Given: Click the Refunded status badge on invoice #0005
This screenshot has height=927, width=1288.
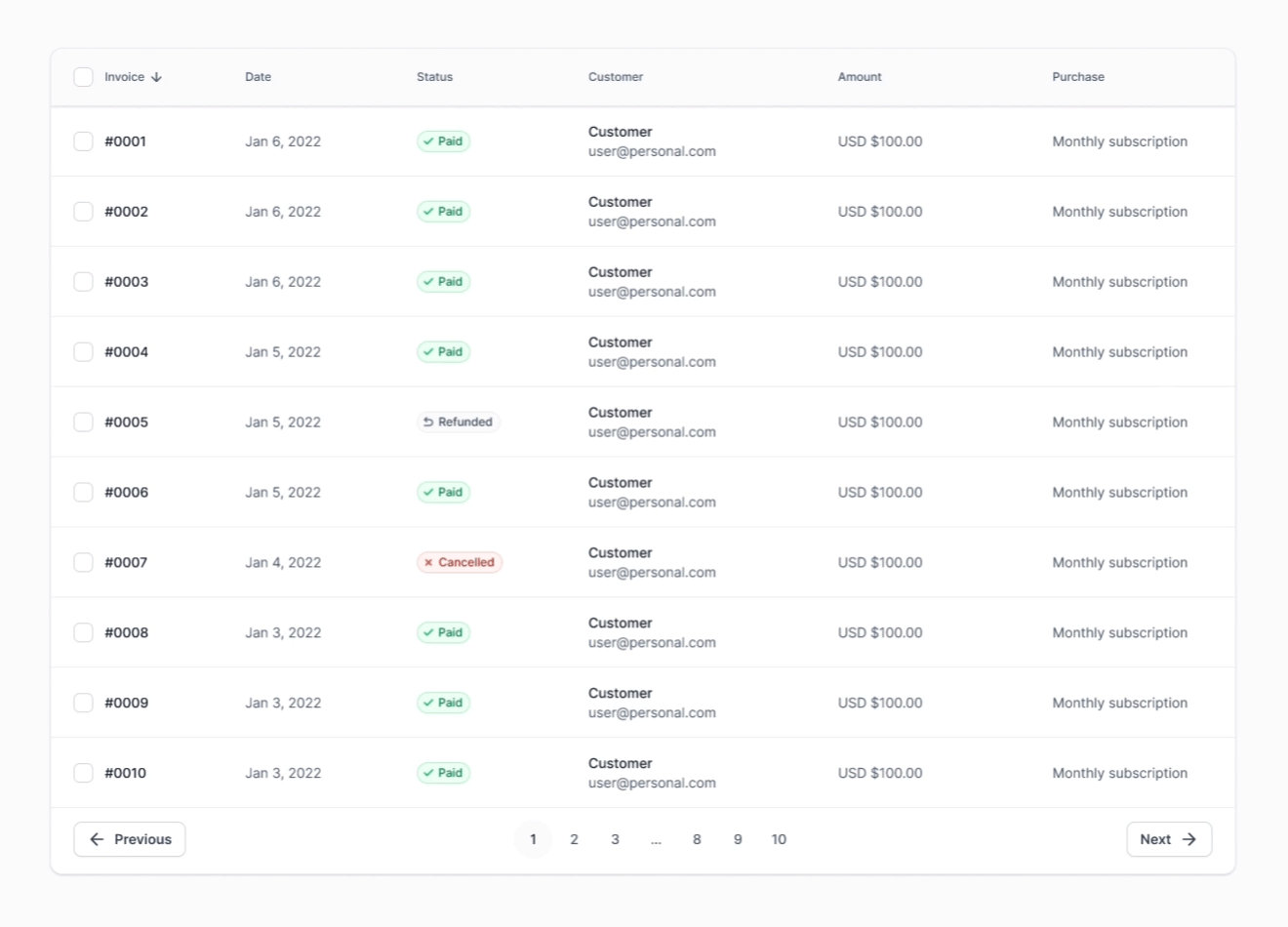Looking at the screenshot, I should tap(458, 423).
